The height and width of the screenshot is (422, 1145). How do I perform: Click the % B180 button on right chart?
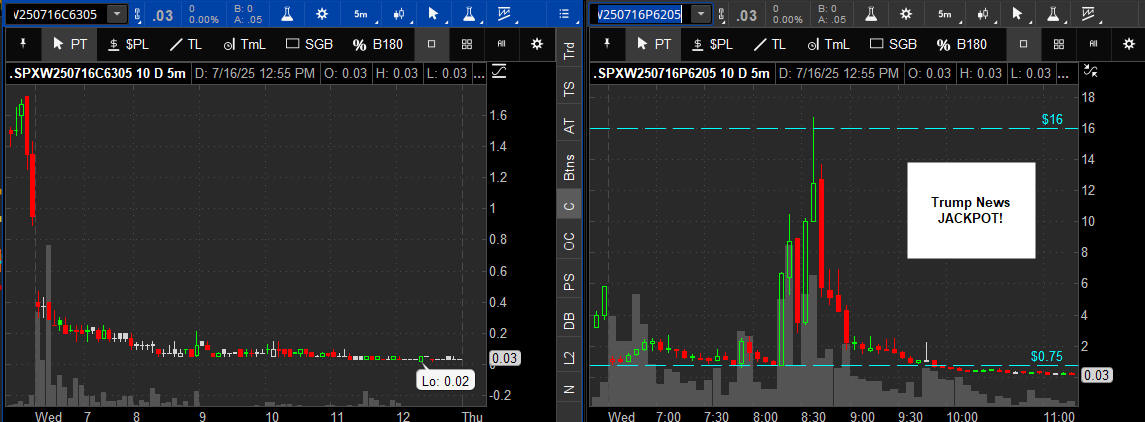click(x=961, y=44)
